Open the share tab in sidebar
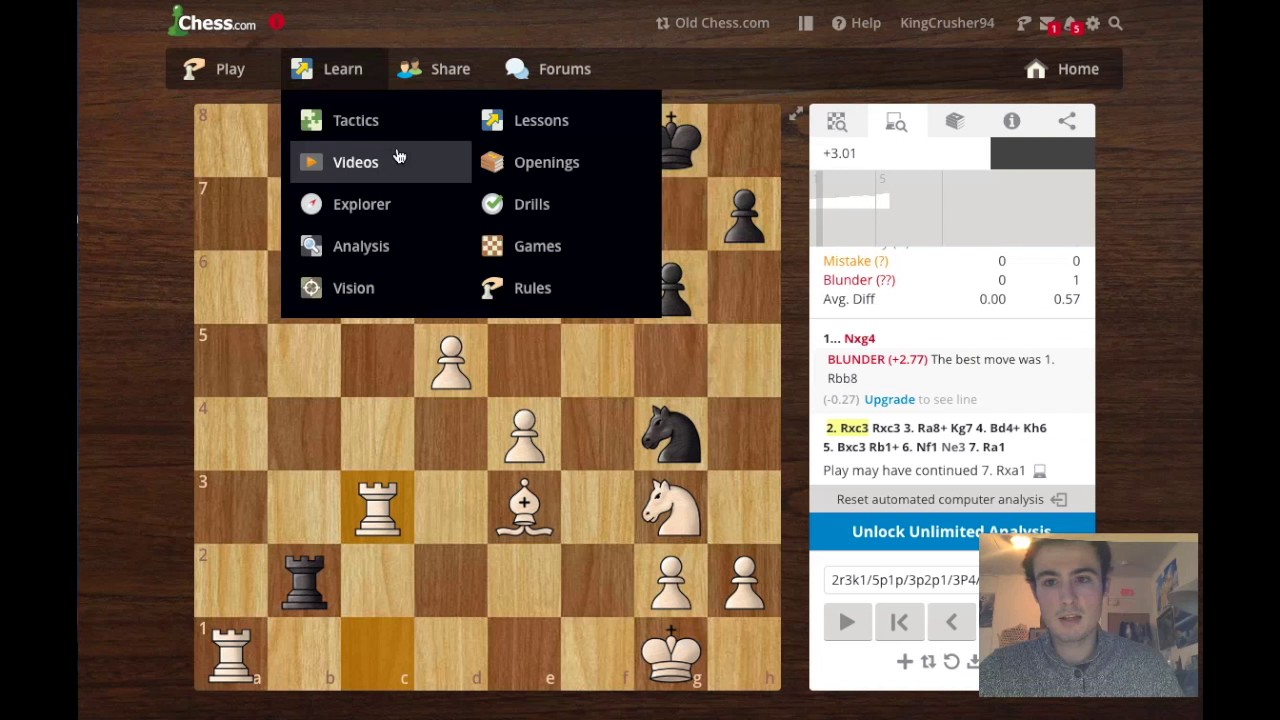Image resolution: width=1280 pixels, height=720 pixels. (x=1067, y=121)
